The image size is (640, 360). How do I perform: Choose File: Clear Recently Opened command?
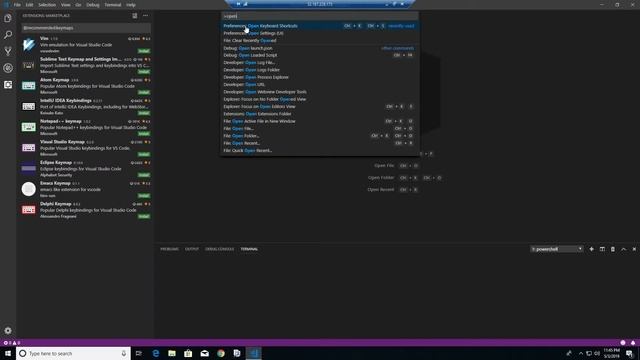tap(320, 40)
